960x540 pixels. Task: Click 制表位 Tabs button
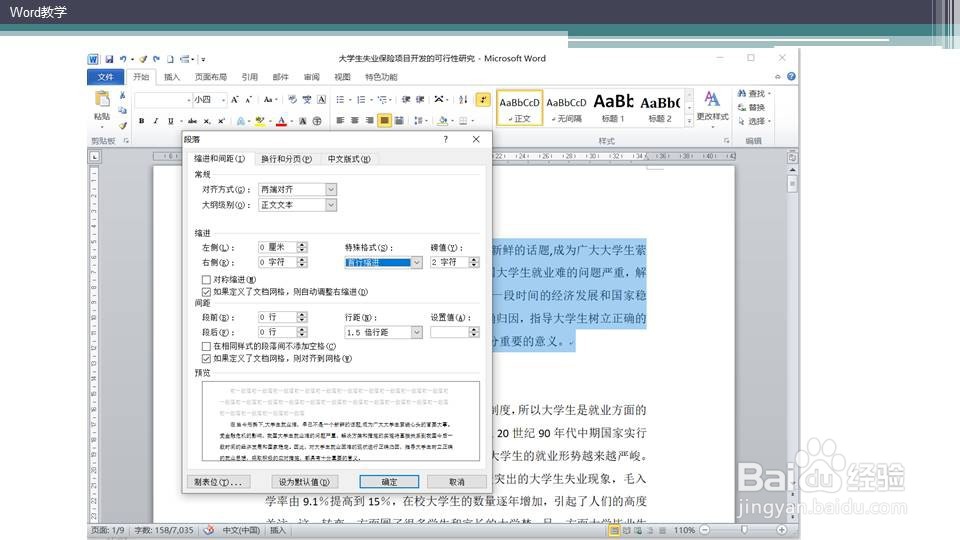coord(218,482)
